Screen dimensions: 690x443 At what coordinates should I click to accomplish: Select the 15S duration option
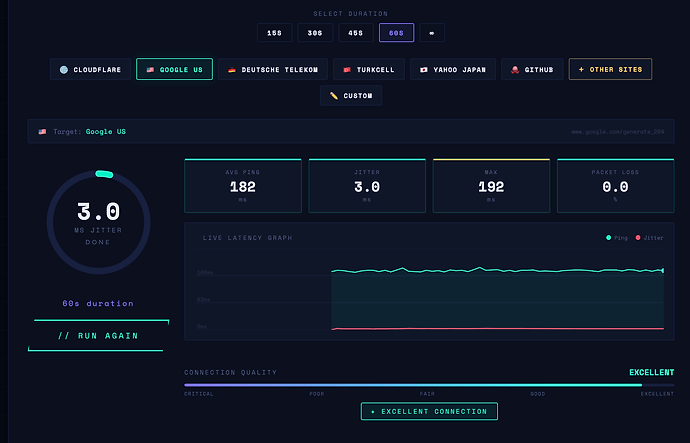tap(275, 33)
